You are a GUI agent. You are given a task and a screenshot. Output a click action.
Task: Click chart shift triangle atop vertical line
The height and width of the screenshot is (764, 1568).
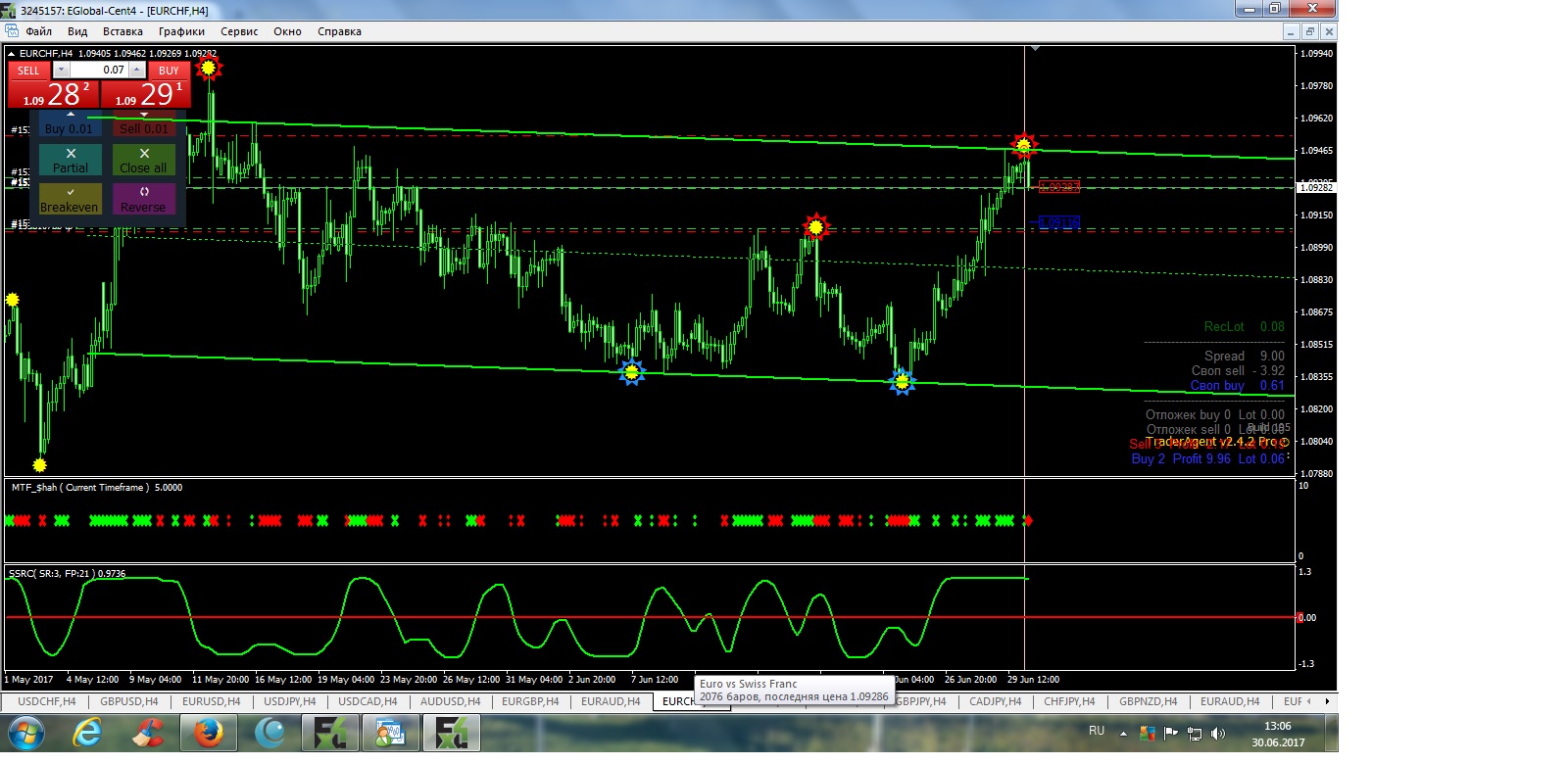pyautogui.click(x=1035, y=48)
